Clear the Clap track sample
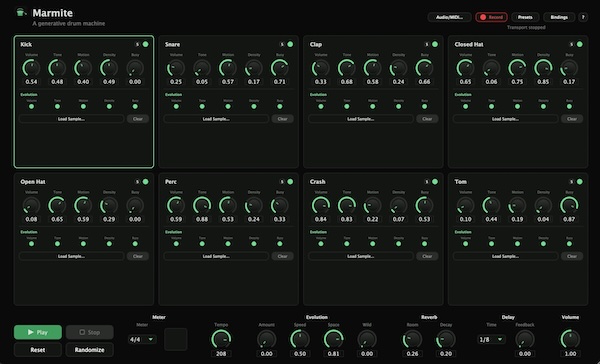 [x=427, y=119]
